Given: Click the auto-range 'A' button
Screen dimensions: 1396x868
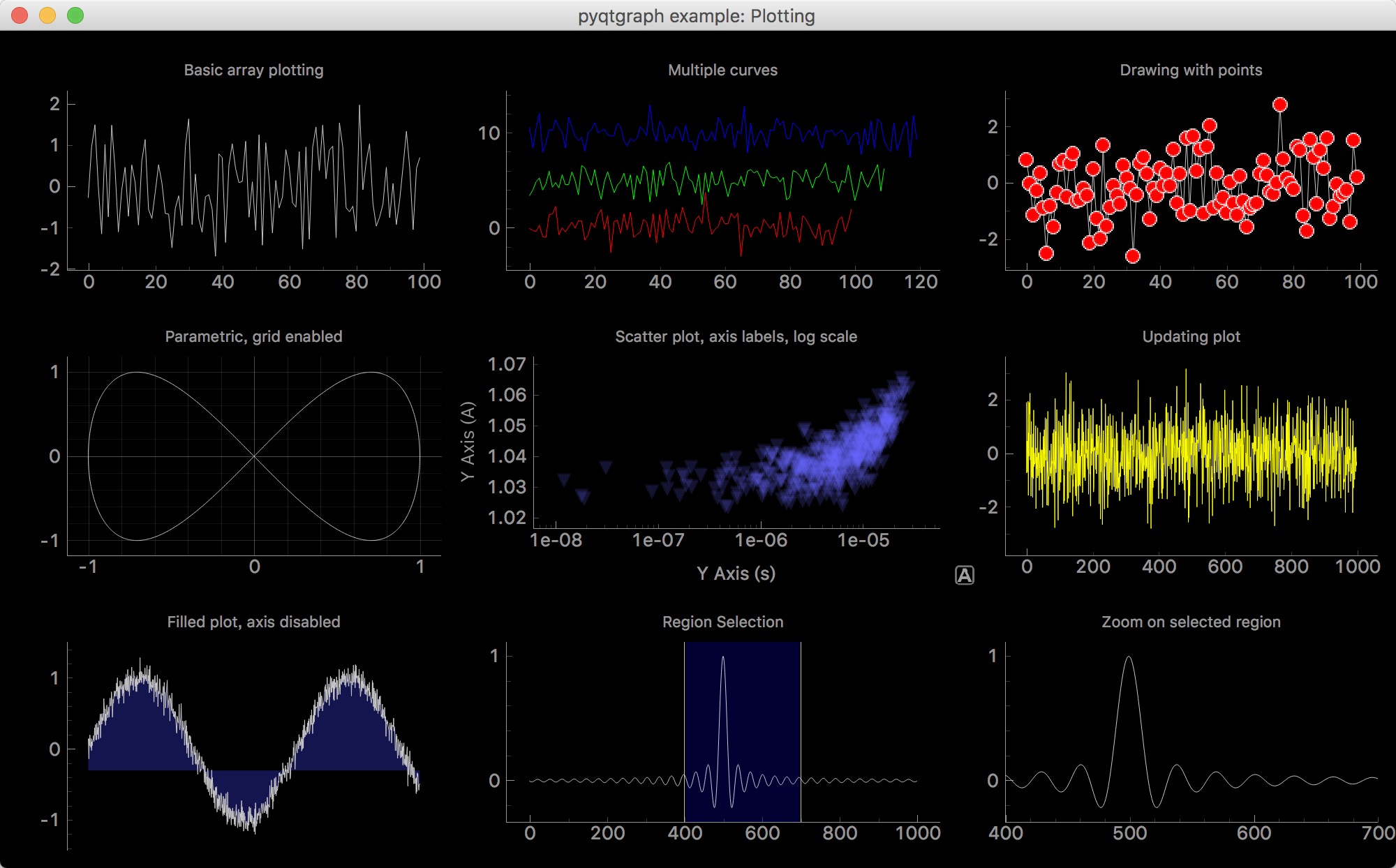Looking at the screenshot, I should click(964, 576).
